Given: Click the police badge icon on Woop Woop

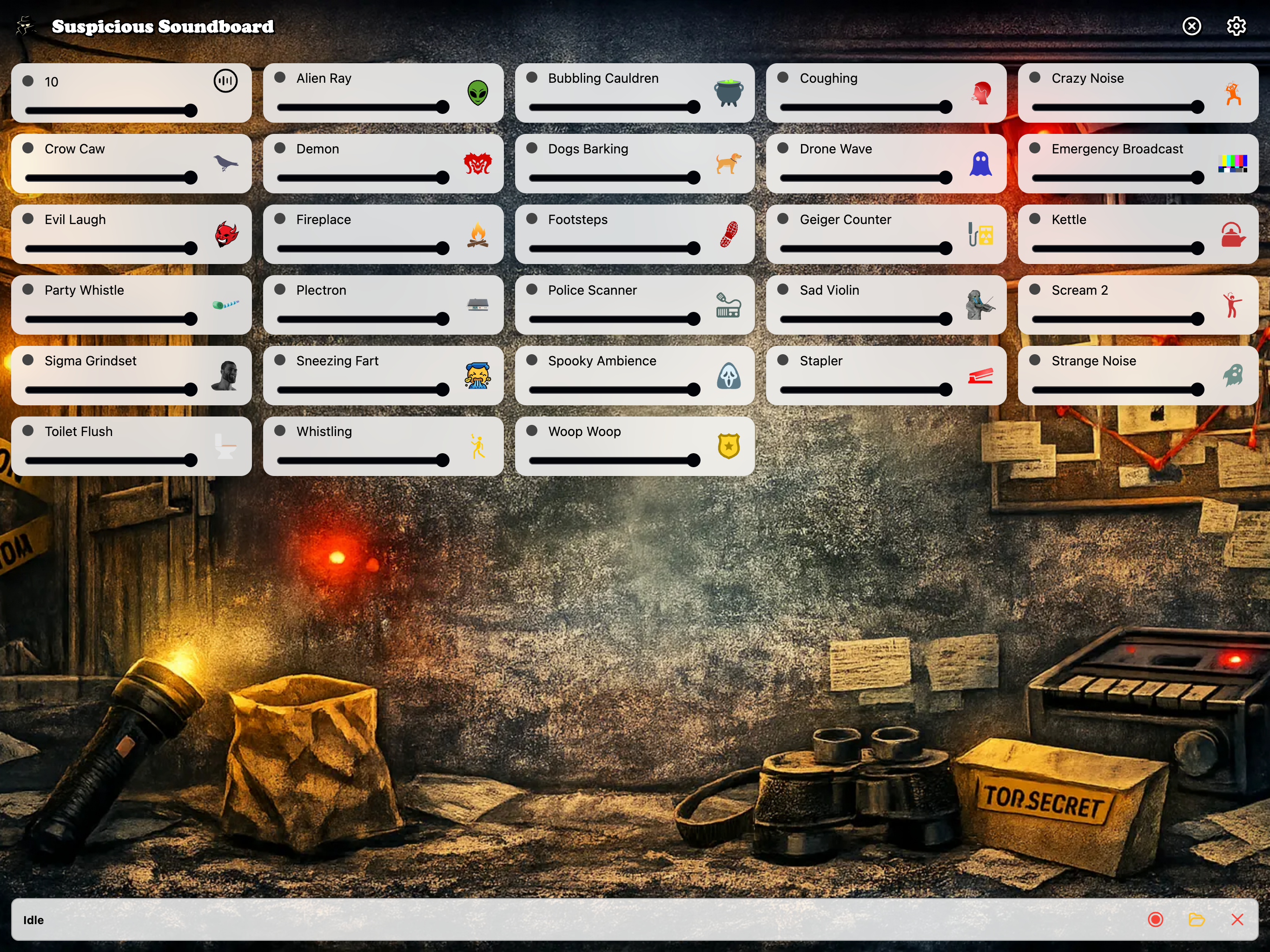Looking at the screenshot, I should (x=728, y=446).
